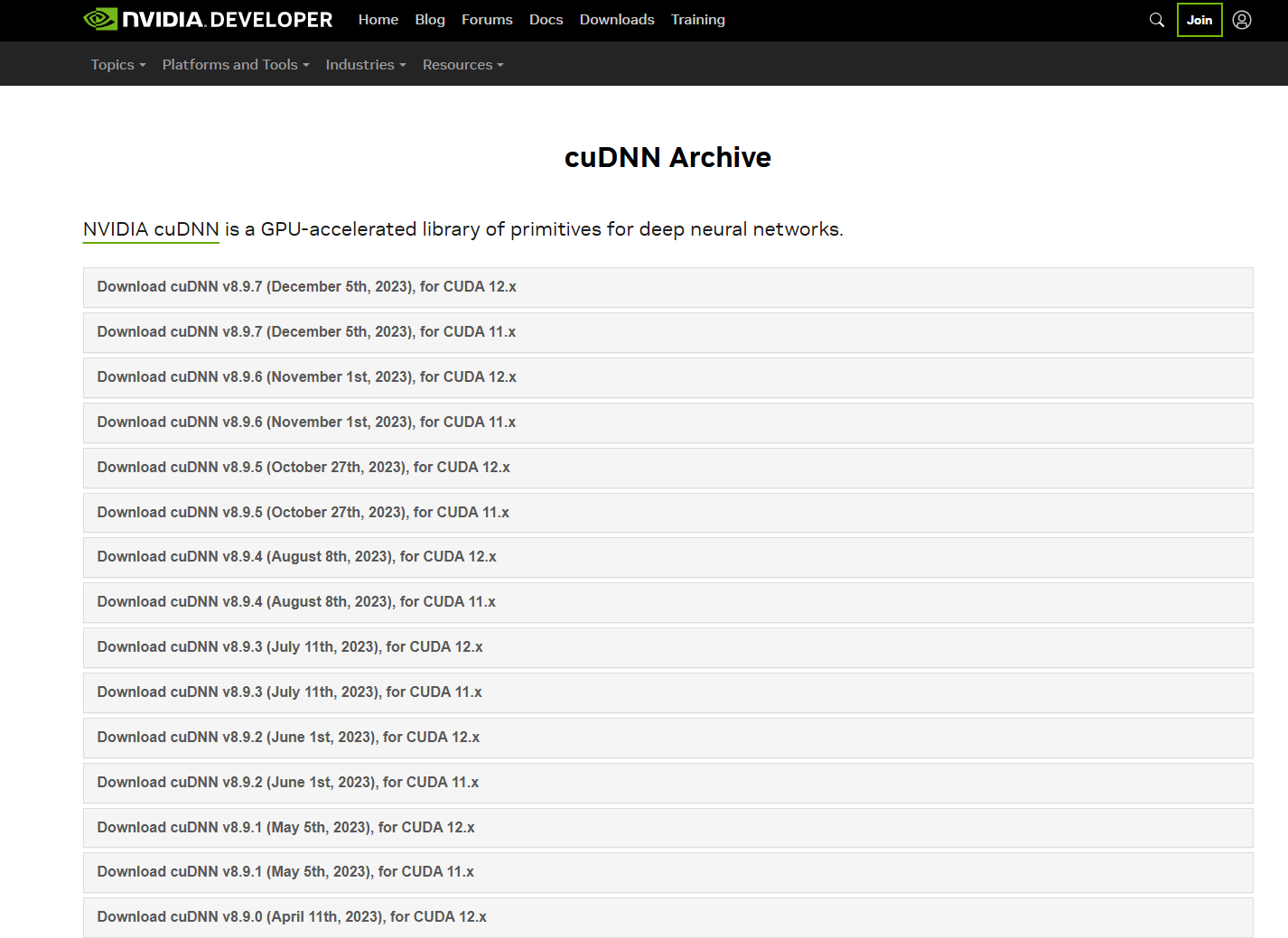Expand cuDNN v8.9.6 for CUDA 11.x

click(306, 423)
